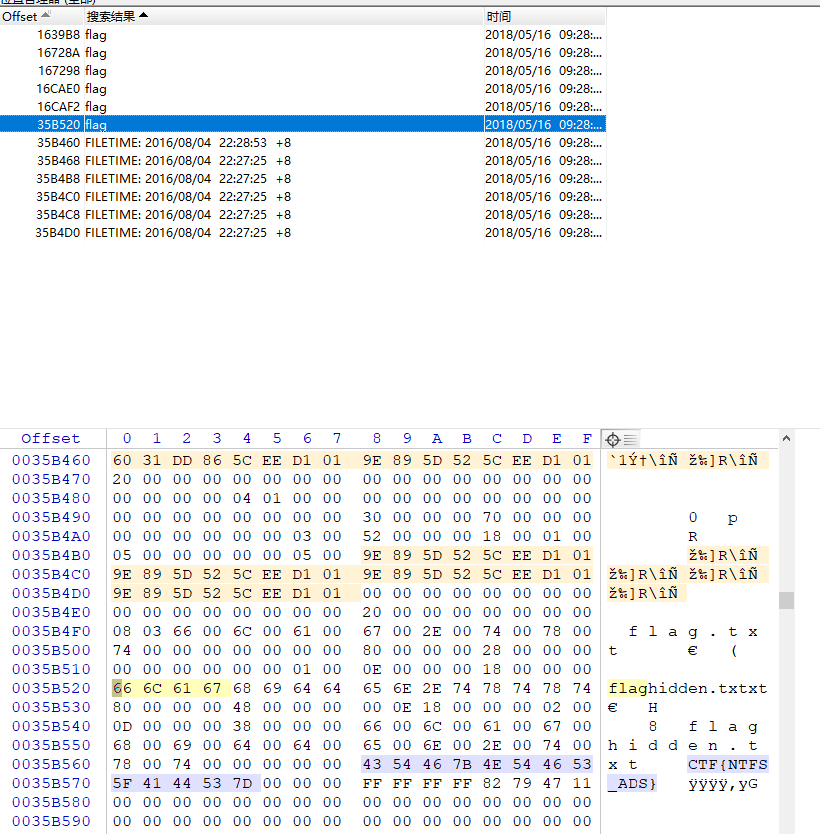Click the vertical scrollbar thumb in hex view

point(787,600)
